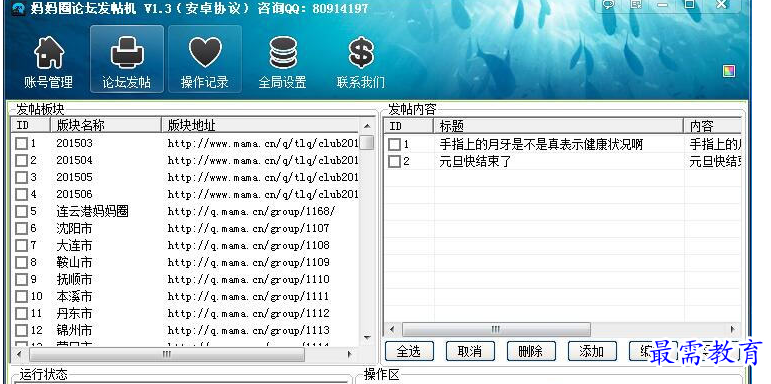Select the 抚顺市 row checkbox
771x384 pixels.
pyautogui.click(x=21, y=279)
